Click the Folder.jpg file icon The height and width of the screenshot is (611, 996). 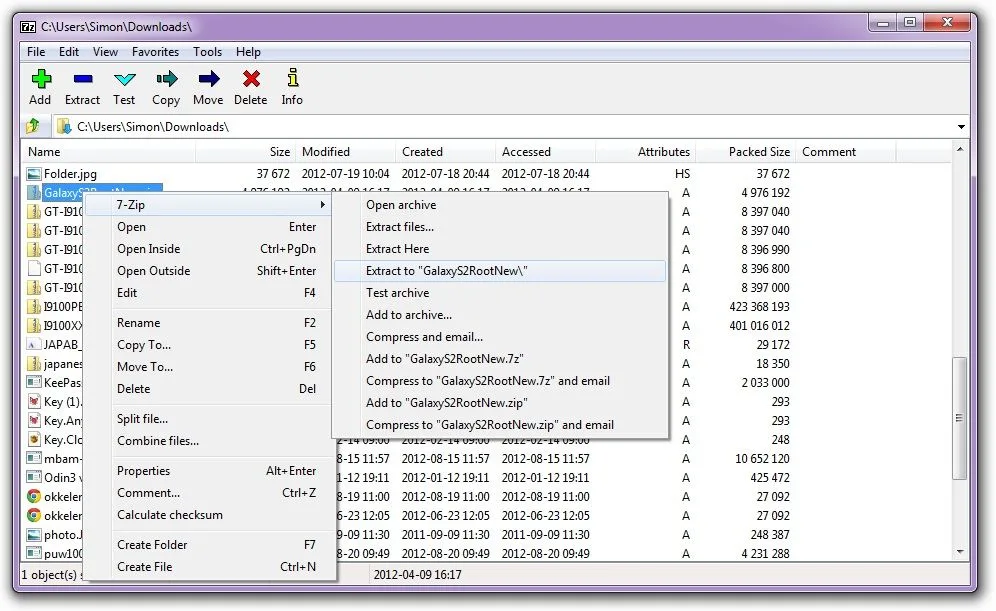point(34,173)
